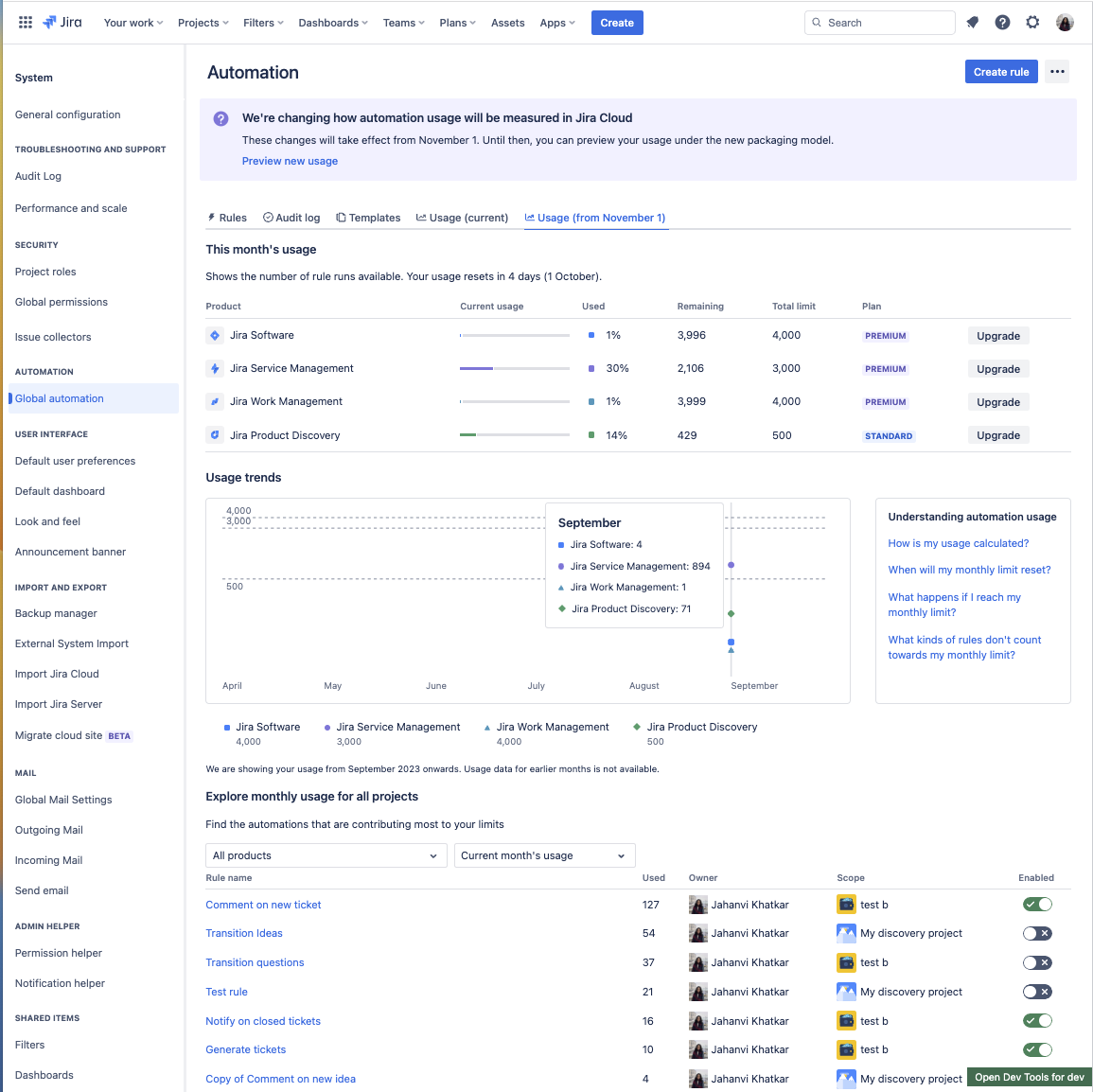This screenshot has height=1092, width=1093.
Task: Switch to the Audit log tab
Action: coord(291,218)
